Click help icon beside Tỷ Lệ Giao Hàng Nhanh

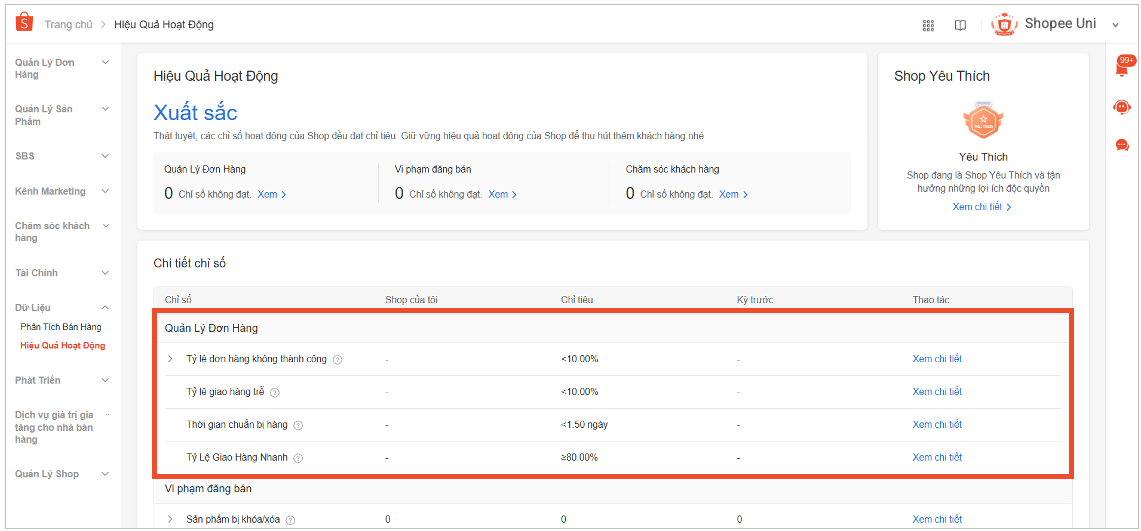(297, 458)
